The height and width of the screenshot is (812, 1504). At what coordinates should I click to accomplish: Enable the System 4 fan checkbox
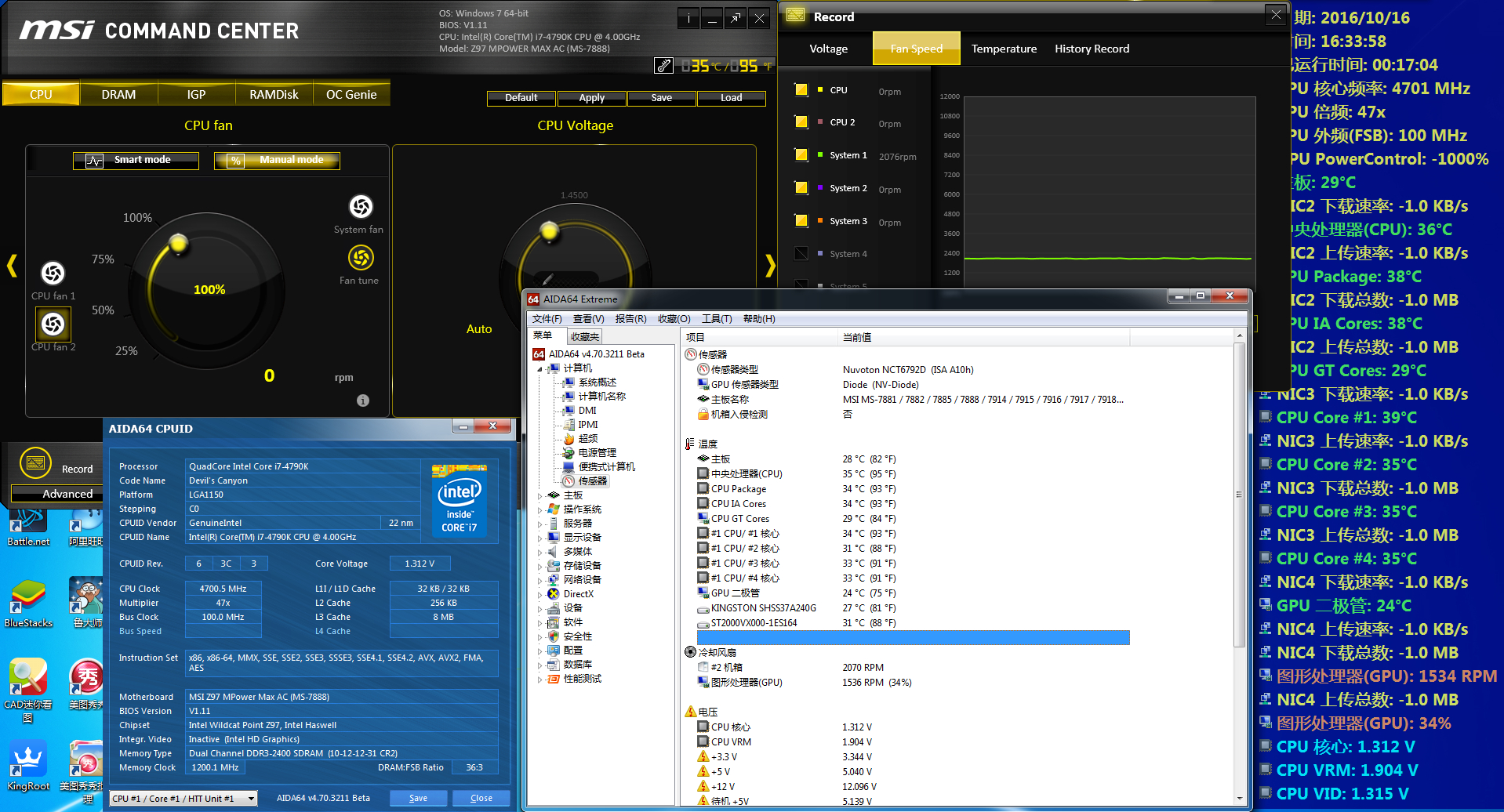801,253
